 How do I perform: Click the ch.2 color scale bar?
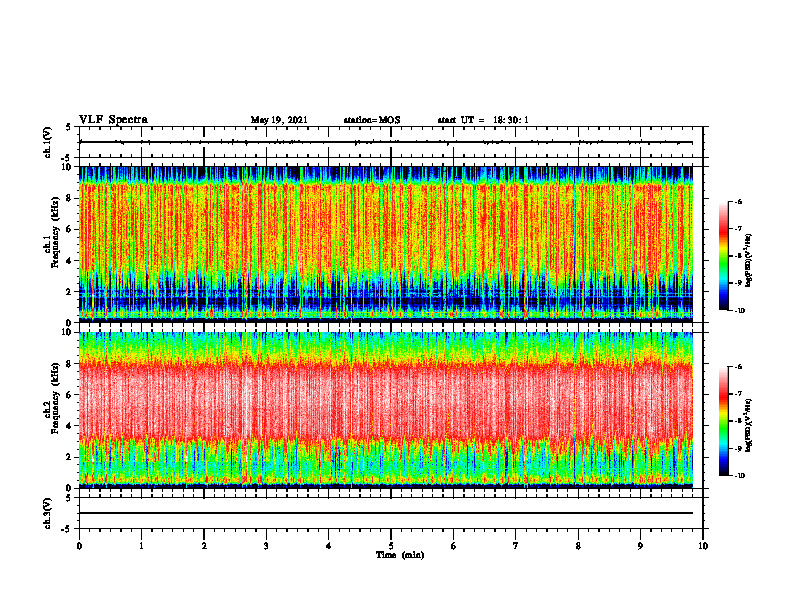click(723, 421)
